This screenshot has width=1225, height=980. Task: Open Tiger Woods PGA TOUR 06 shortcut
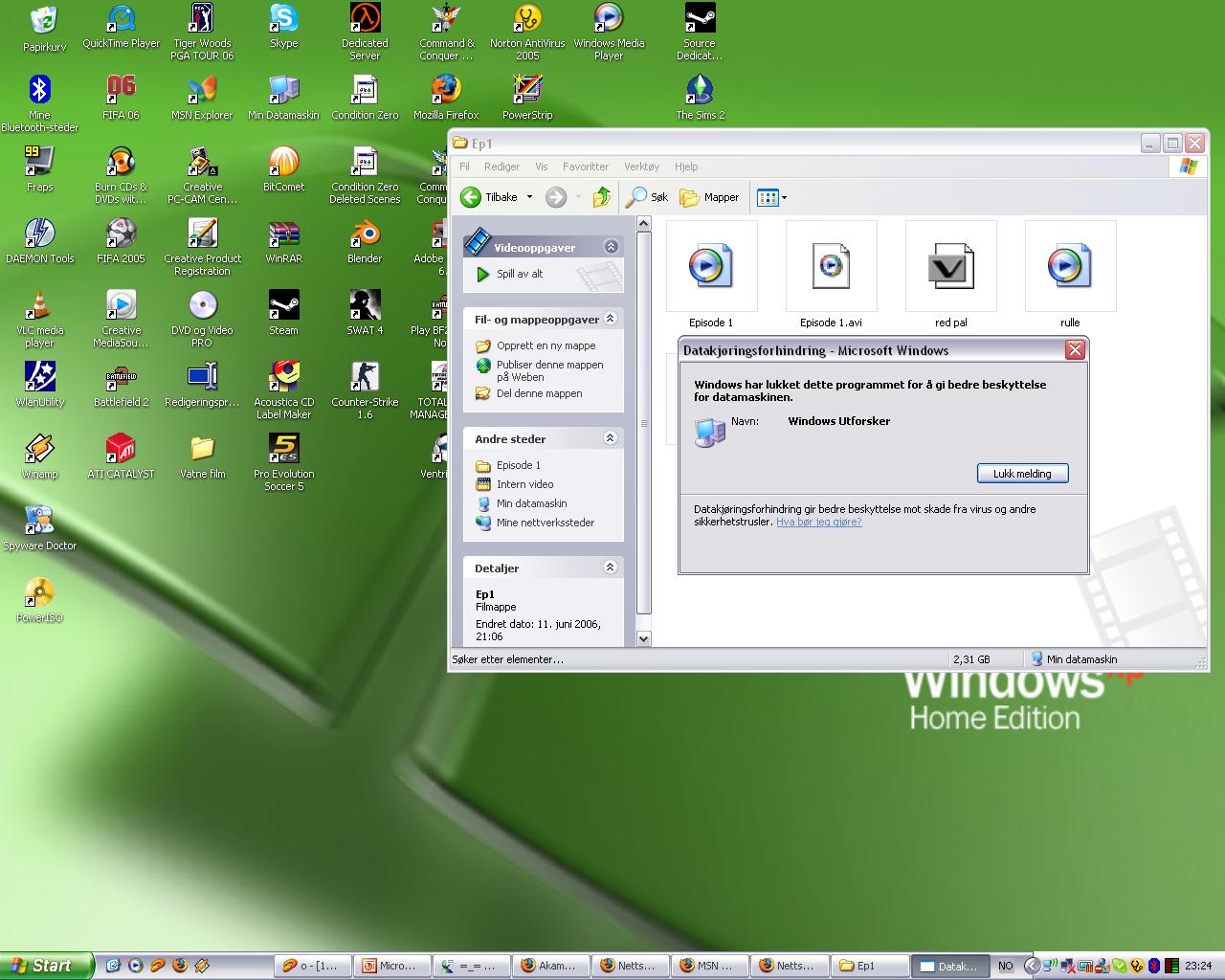pyautogui.click(x=202, y=32)
